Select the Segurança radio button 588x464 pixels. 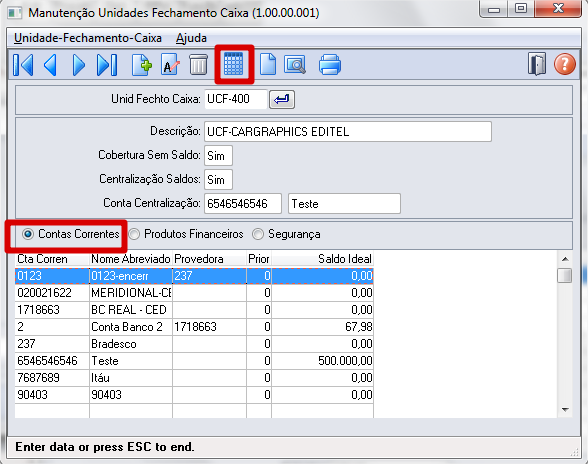coord(258,234)
